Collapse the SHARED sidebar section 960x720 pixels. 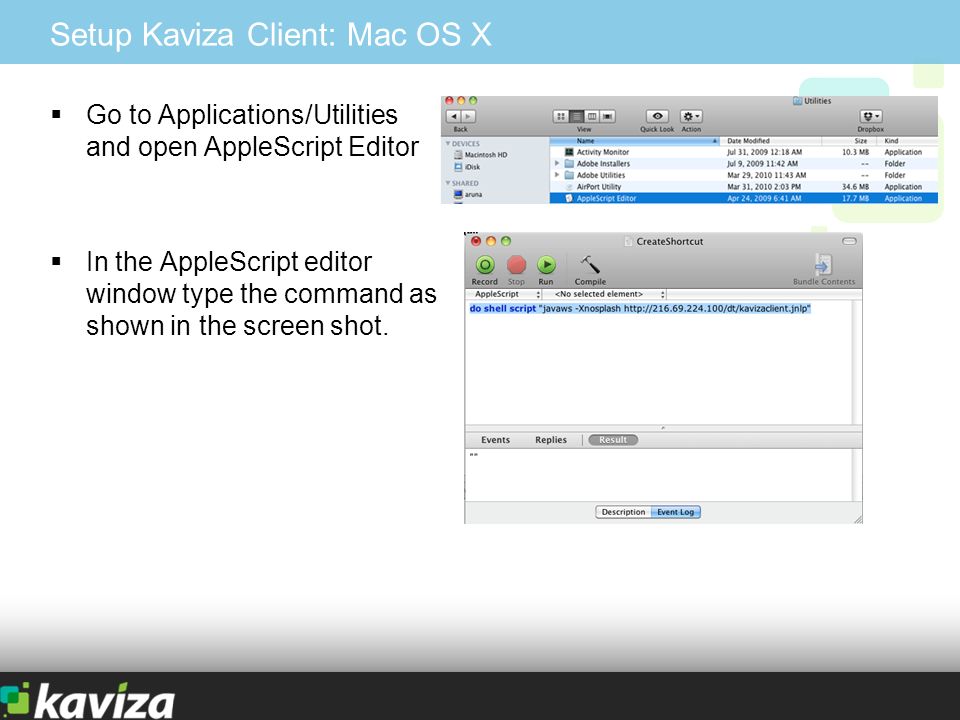click(x=448, y=183)
